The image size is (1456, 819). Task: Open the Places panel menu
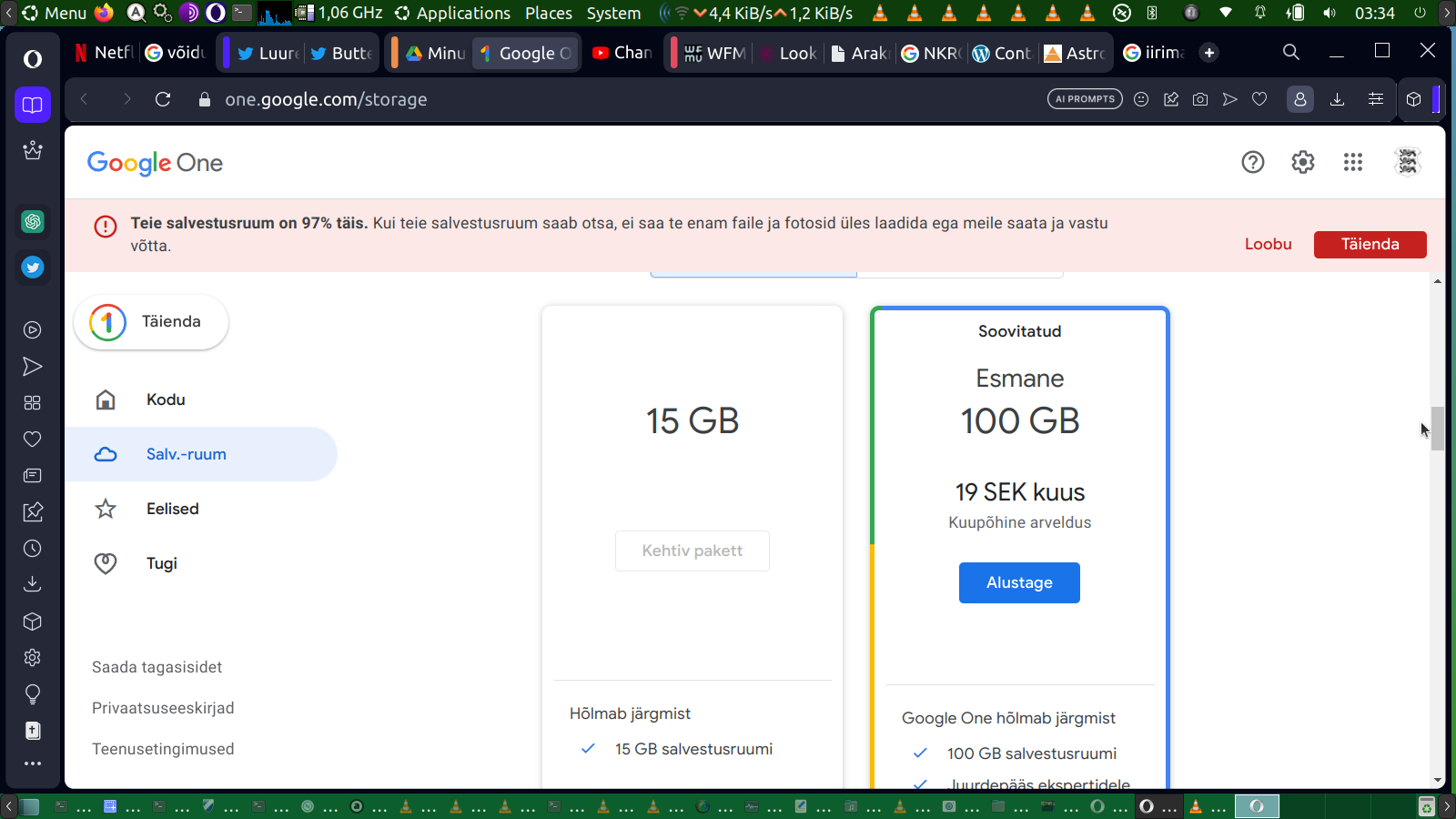[x=549, y=13]
